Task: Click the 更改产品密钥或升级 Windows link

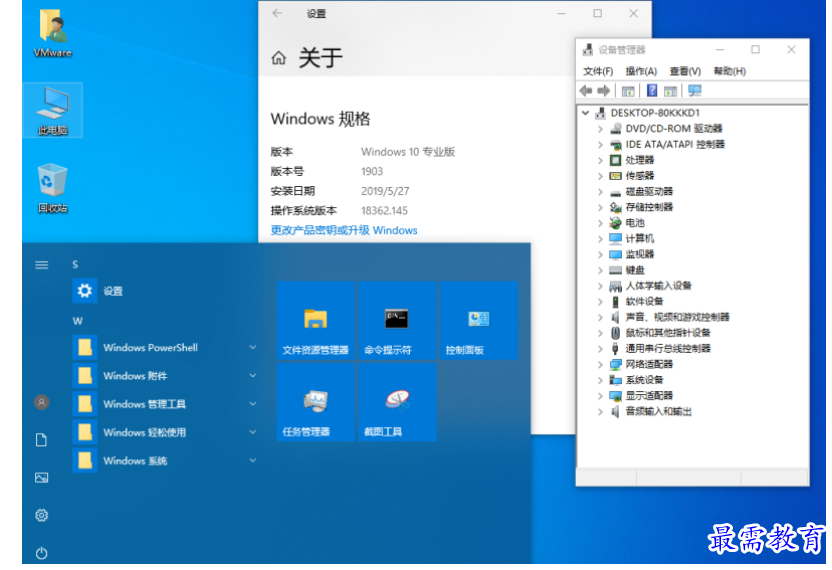Action: click(x=344, y=230)
